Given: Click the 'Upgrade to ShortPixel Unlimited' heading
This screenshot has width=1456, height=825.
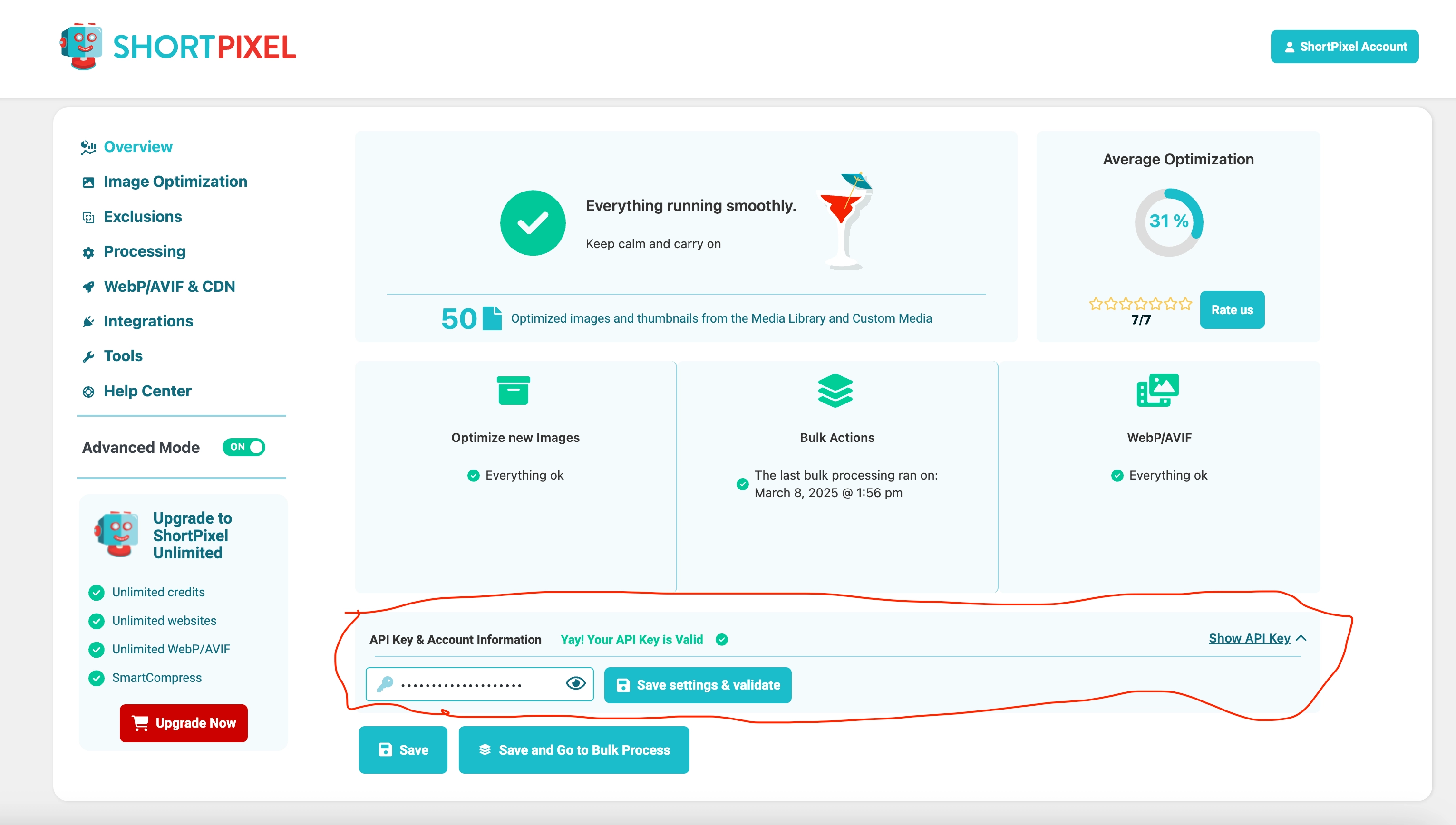Looking at the screenshot, I should [193, 536].
